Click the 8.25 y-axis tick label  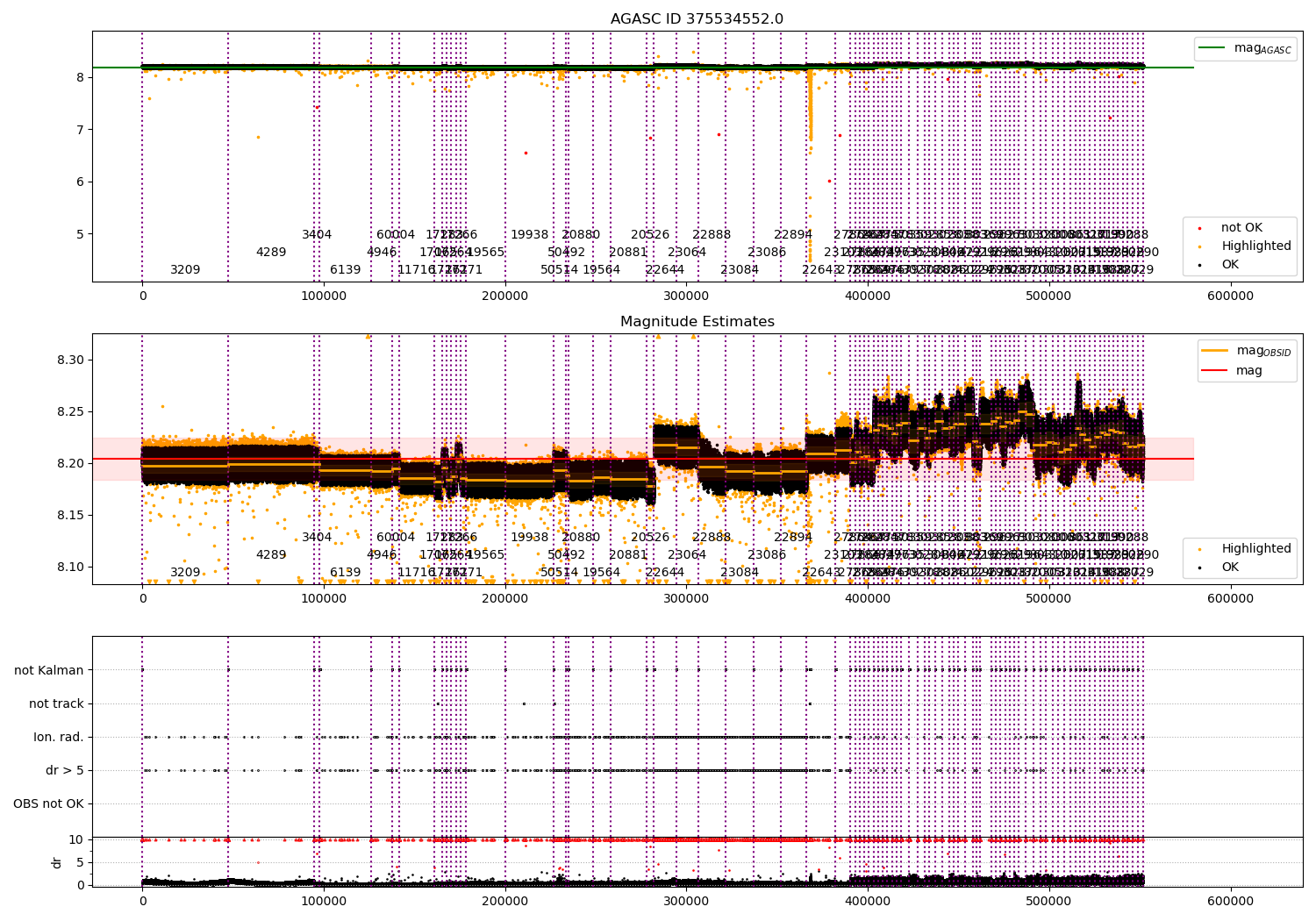[x=70, y=412]
